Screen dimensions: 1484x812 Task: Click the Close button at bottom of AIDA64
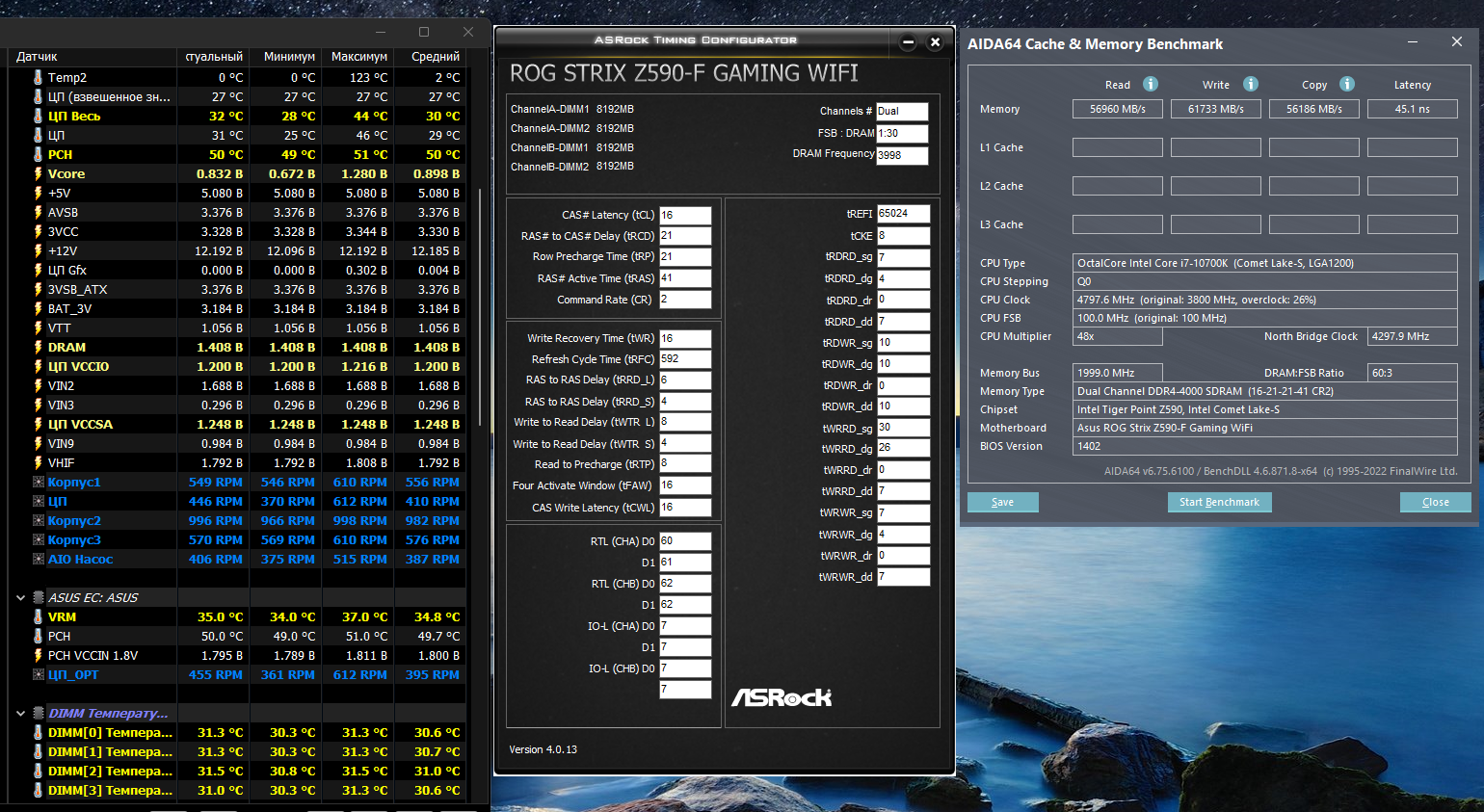pos(1436,502)
